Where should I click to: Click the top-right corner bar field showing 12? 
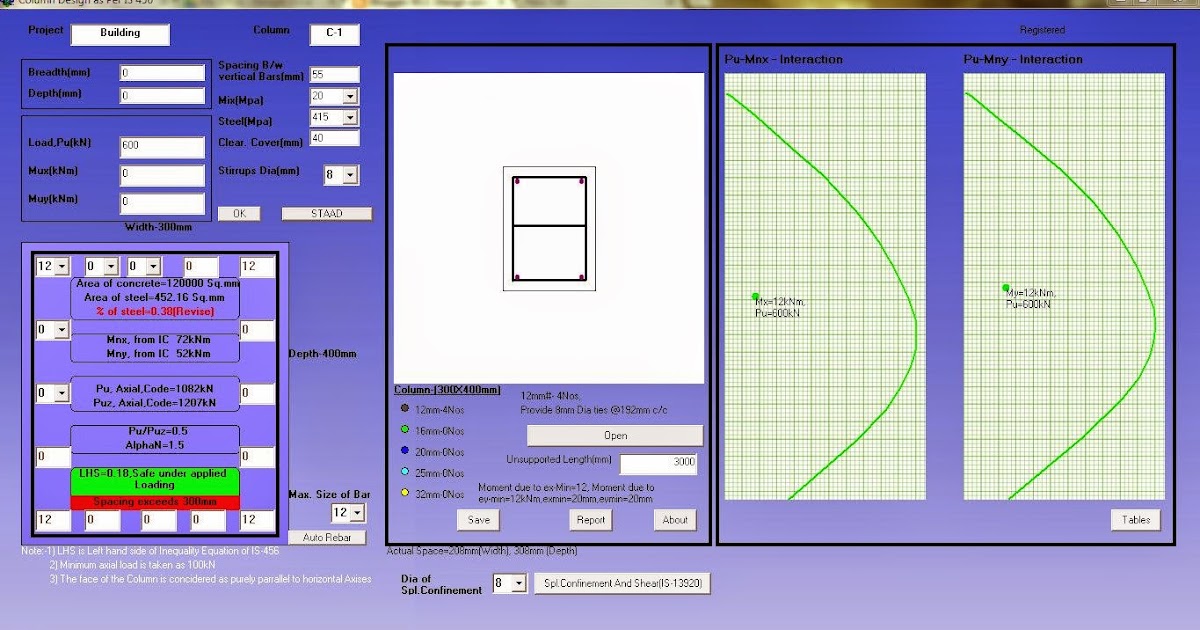pyautogui.click(x=257, y=266)
